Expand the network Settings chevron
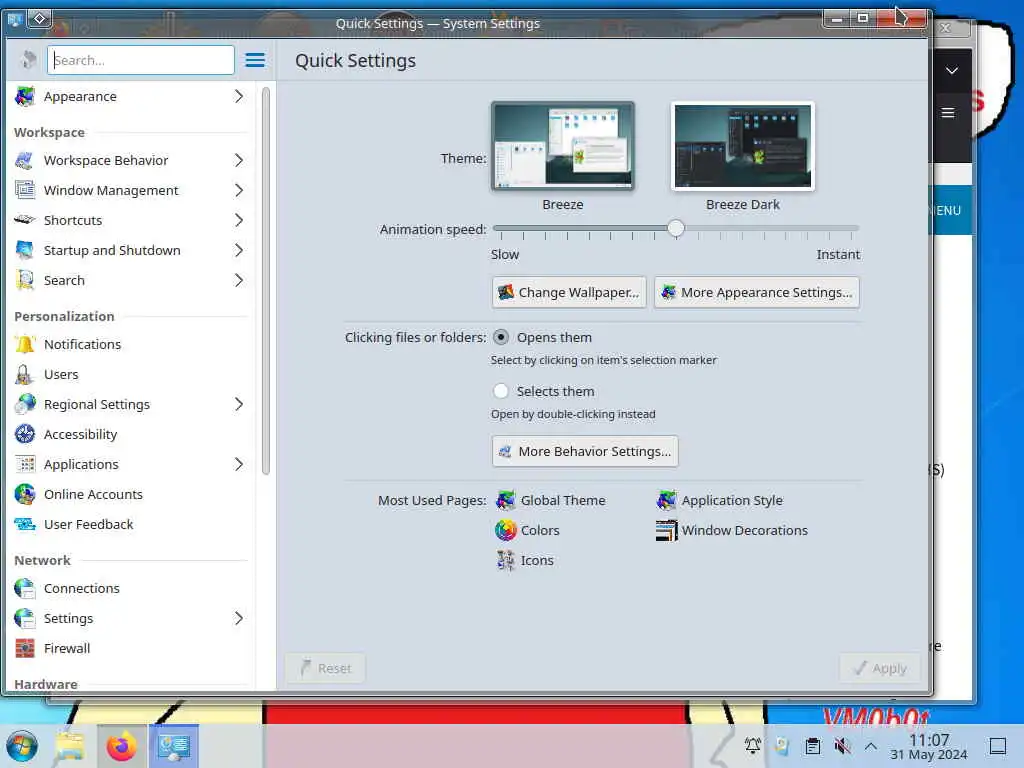This screenshot has width=1024, height=768. click(239, 618)
